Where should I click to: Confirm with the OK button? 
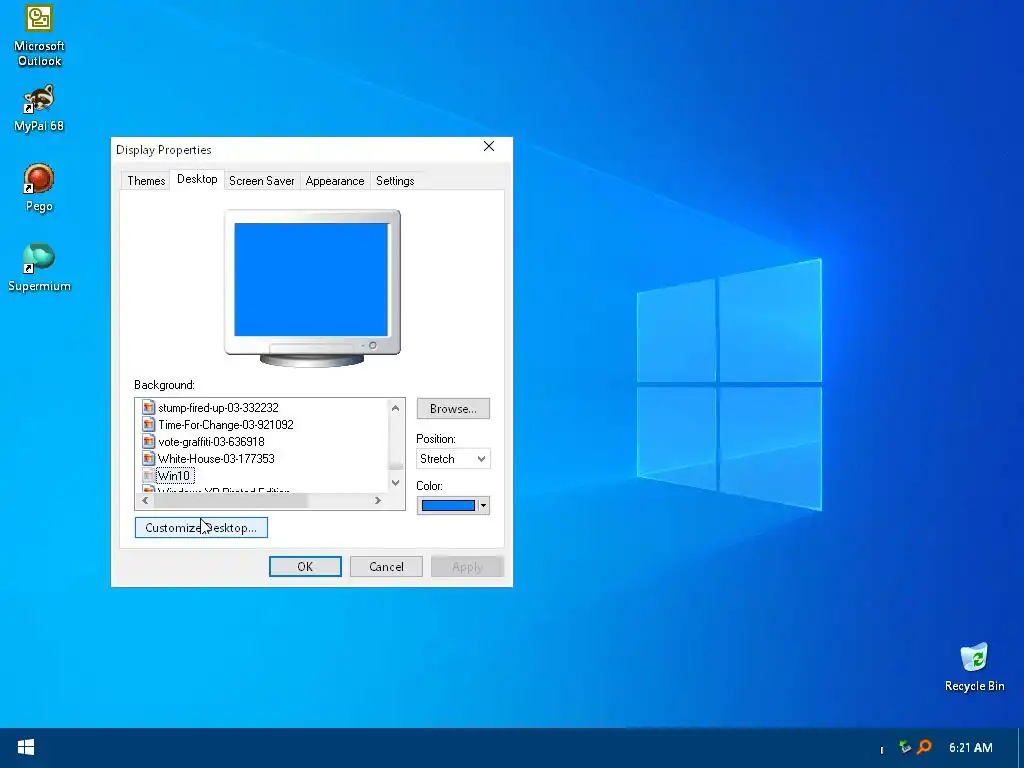click(x=305, y=566)
